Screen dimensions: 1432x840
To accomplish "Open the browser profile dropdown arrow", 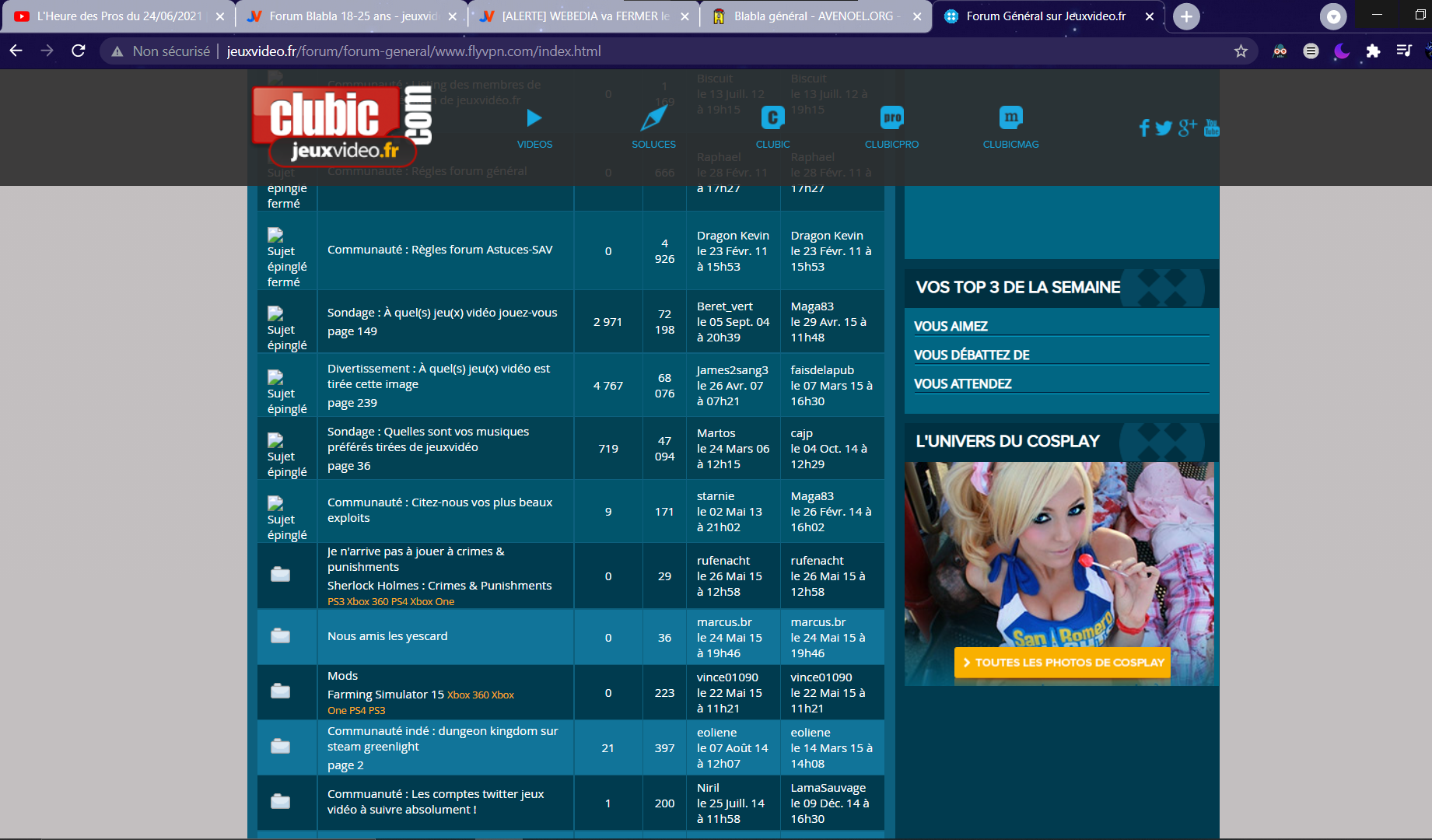I will 1333,16.
